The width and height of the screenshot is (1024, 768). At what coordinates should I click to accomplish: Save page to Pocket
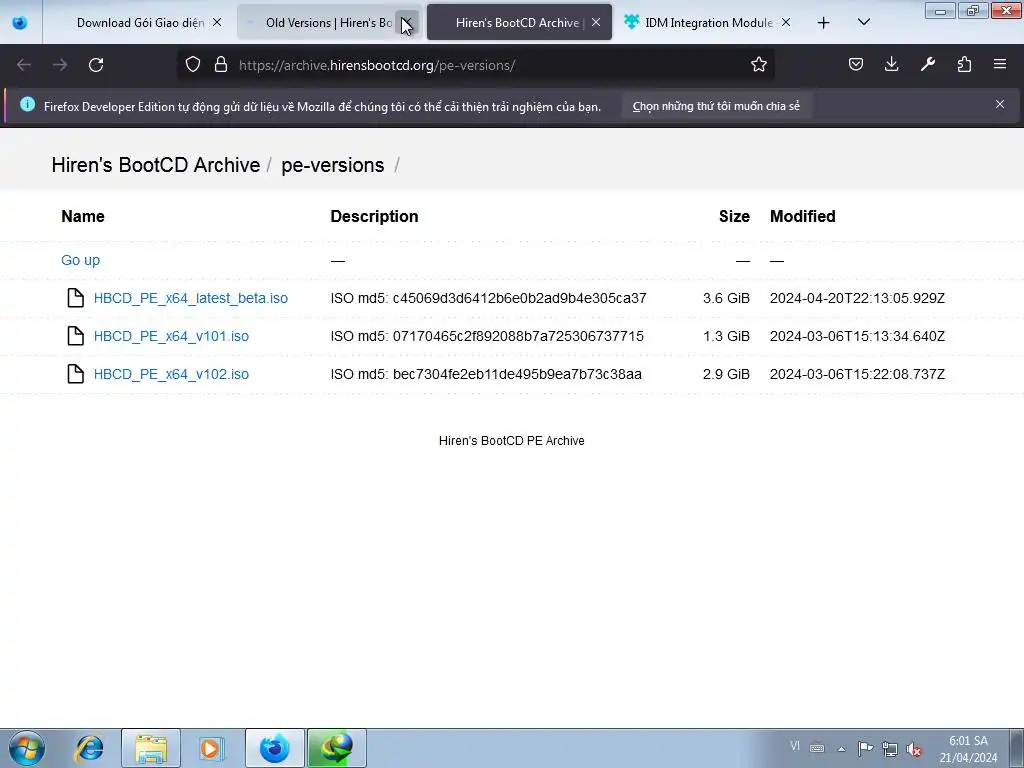pyautogui.click(x=856, y=65)
